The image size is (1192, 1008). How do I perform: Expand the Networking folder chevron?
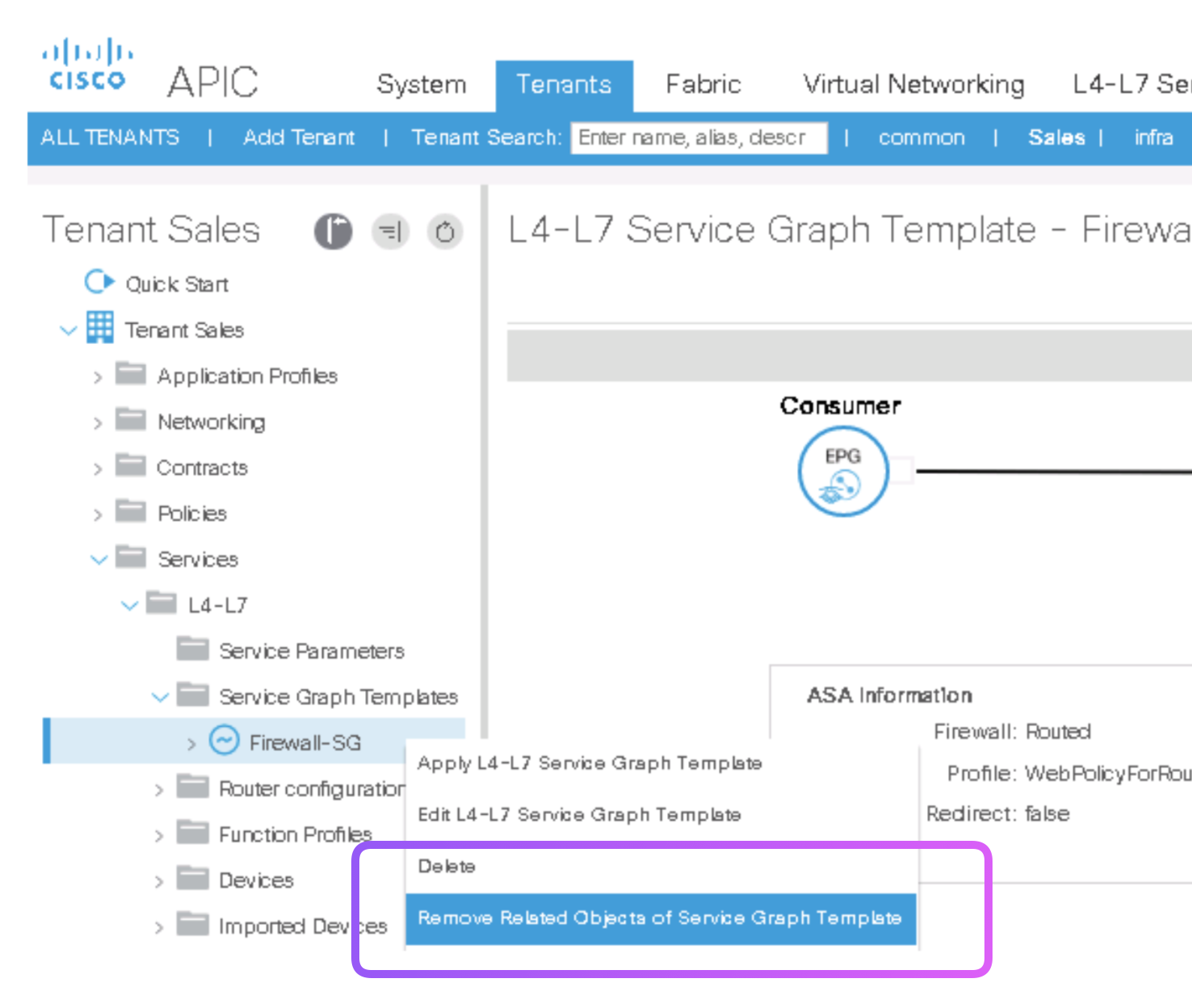[x=98, y=423]
